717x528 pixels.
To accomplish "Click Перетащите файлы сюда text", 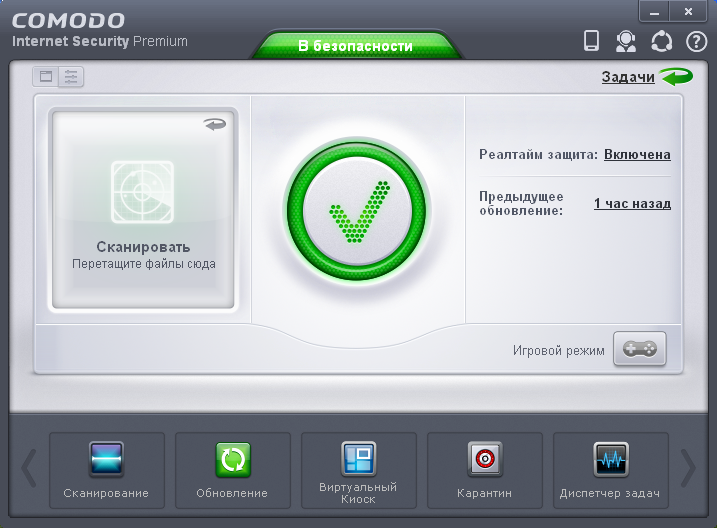I will point(144,264).
